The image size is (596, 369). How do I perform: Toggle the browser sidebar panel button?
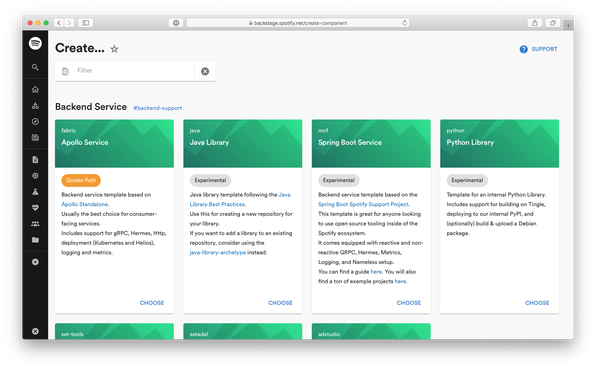[x=86, y=23]
